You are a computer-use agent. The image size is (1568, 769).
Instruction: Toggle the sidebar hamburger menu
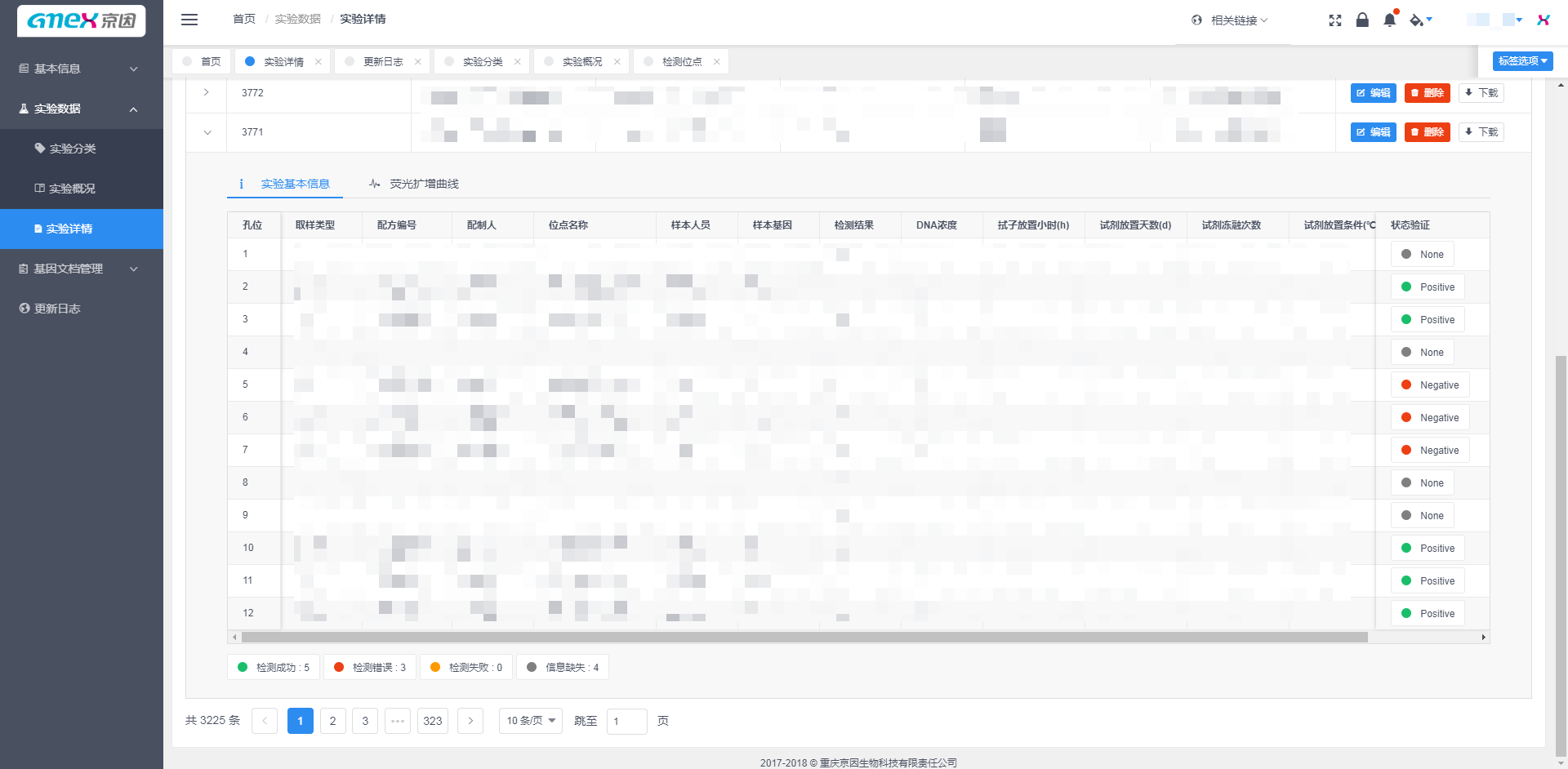click(x=189, y=20)
